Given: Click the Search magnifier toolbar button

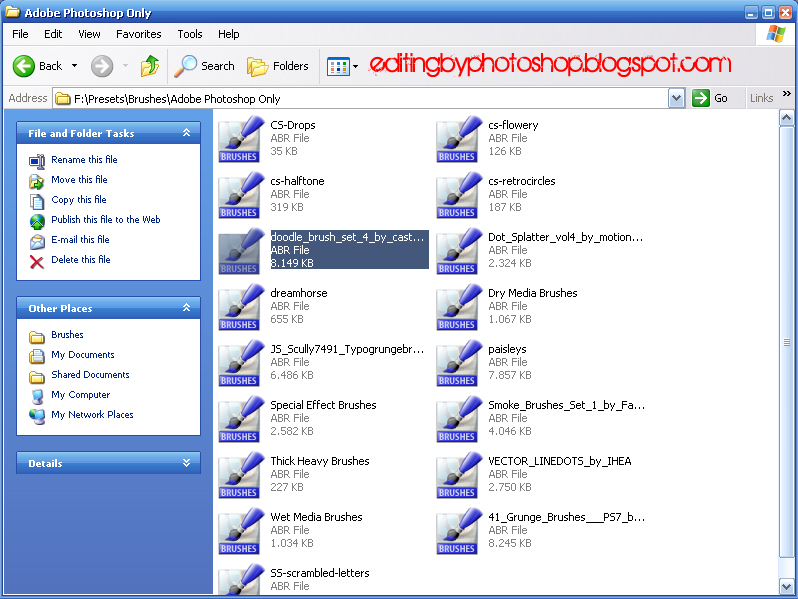Looking at the screenshot, I should click(205, 66).
